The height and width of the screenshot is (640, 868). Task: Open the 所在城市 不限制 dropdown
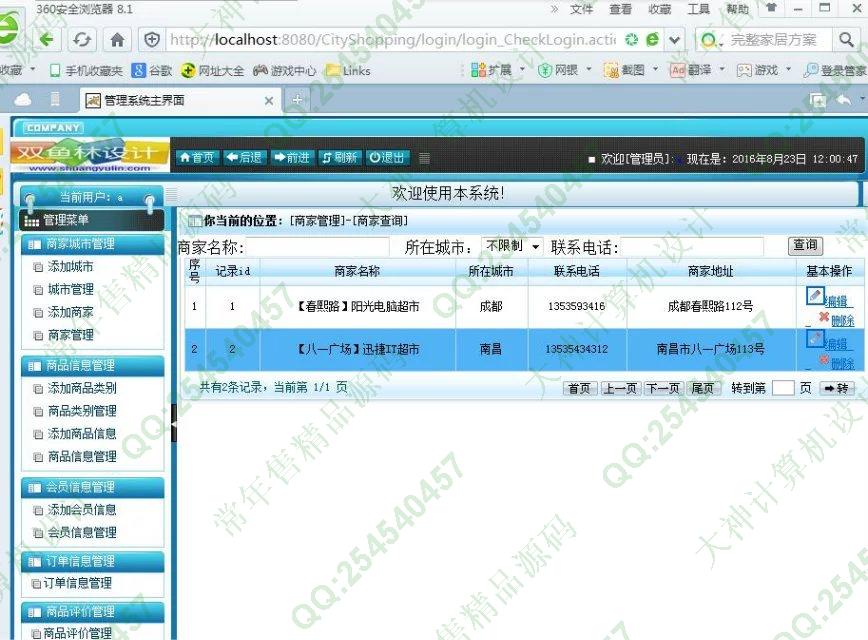(512, 246)
